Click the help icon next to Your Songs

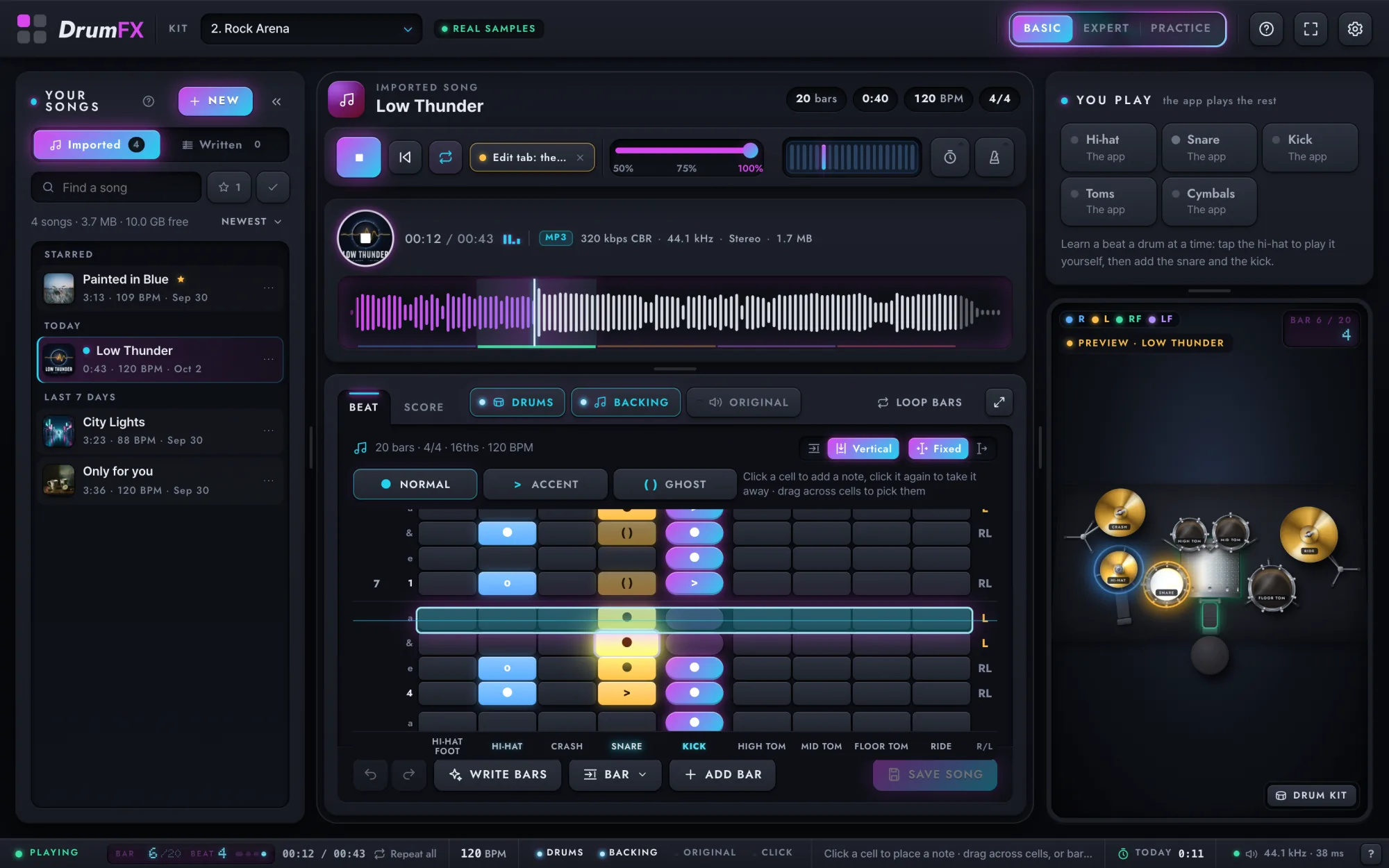tap(149, 101)
